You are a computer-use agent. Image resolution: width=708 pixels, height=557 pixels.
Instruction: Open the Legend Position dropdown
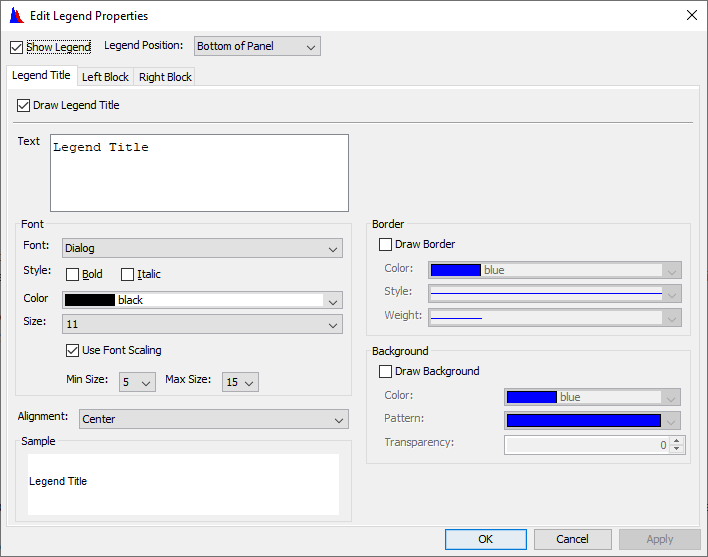point(257,46)
